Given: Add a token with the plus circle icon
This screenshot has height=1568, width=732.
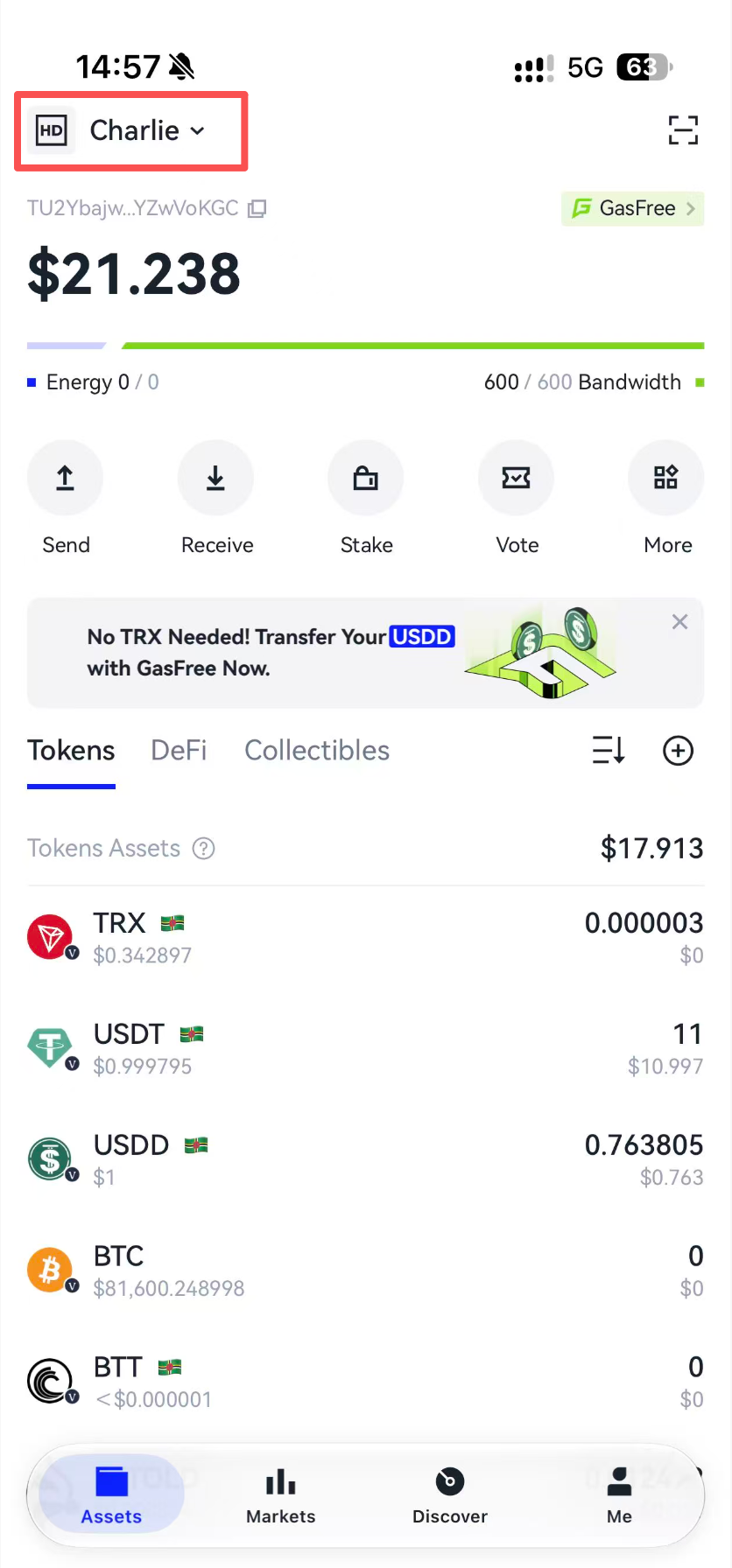Looking at the screenshot, I should (679, 751).
